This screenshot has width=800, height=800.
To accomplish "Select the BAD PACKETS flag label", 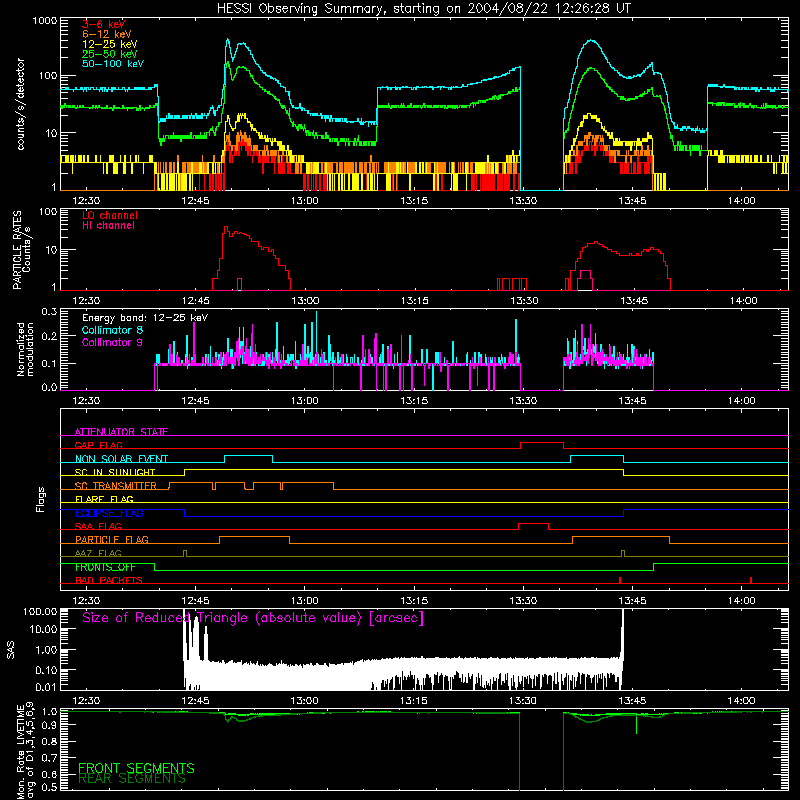I will 109,580.
